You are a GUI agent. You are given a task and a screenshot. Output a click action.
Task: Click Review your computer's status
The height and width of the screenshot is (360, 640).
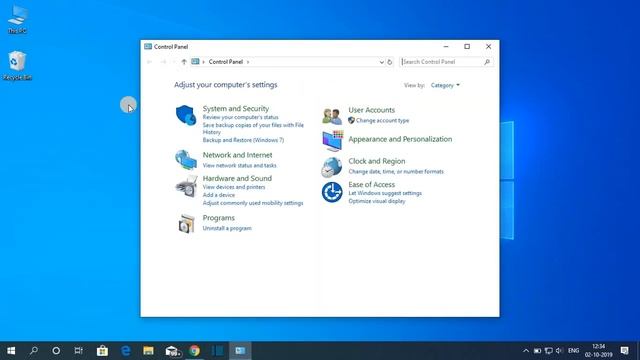240,117
